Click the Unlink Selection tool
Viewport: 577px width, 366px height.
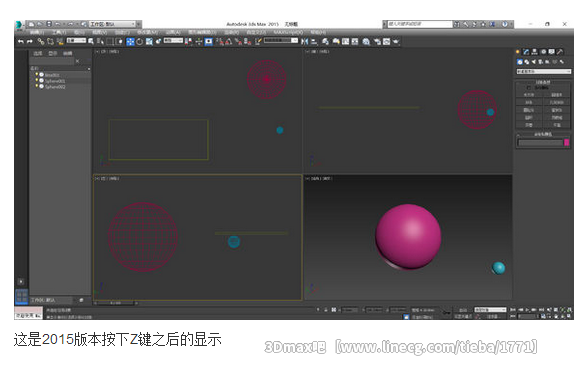coord(50,42)
